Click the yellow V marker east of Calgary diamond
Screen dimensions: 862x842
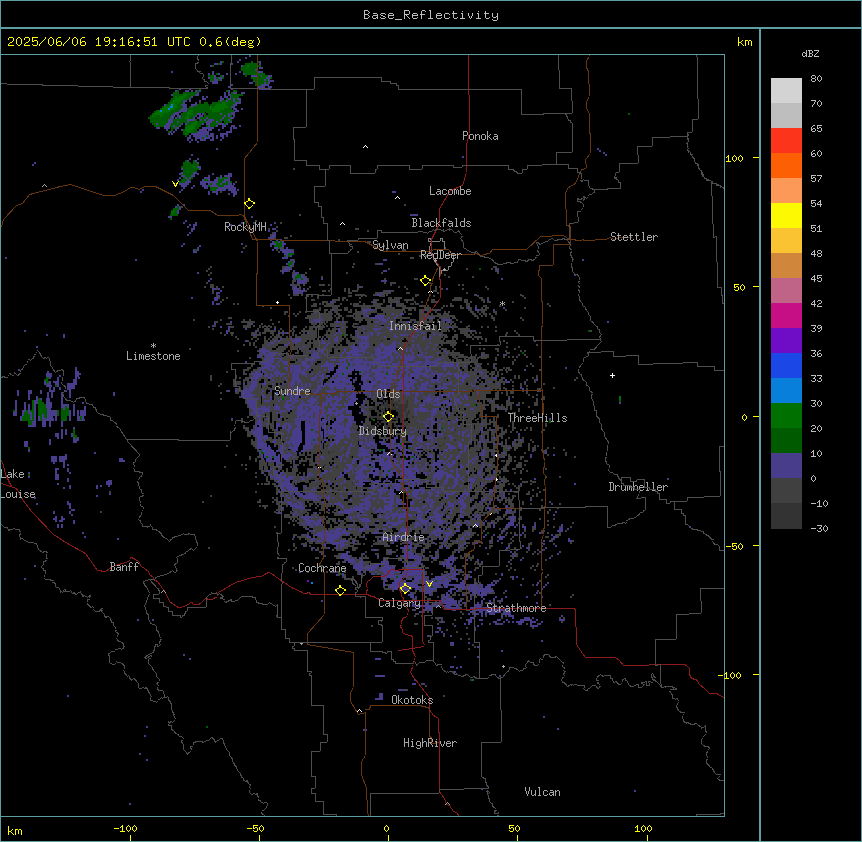tap(429, 584)
